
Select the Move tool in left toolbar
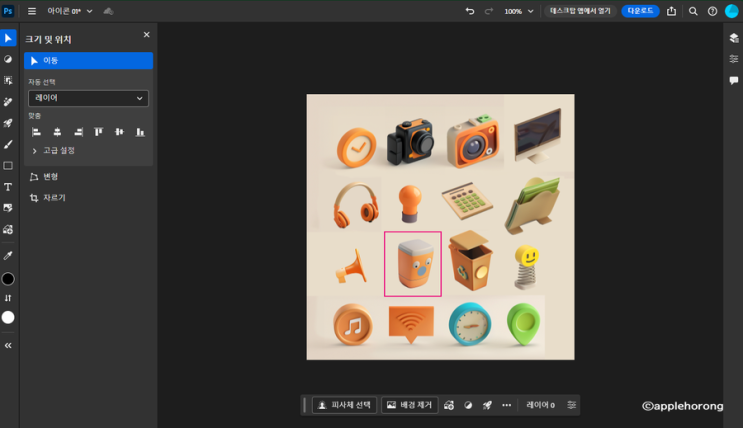click(x=8, y=38)
